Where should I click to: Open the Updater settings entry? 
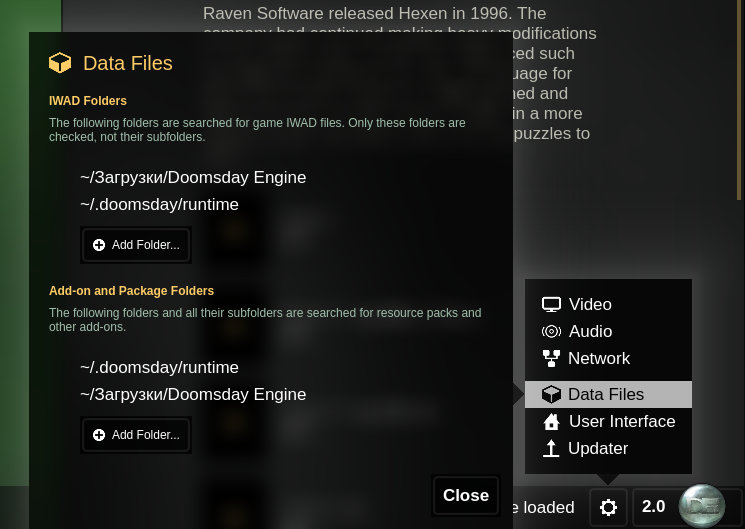click(608, 448)
